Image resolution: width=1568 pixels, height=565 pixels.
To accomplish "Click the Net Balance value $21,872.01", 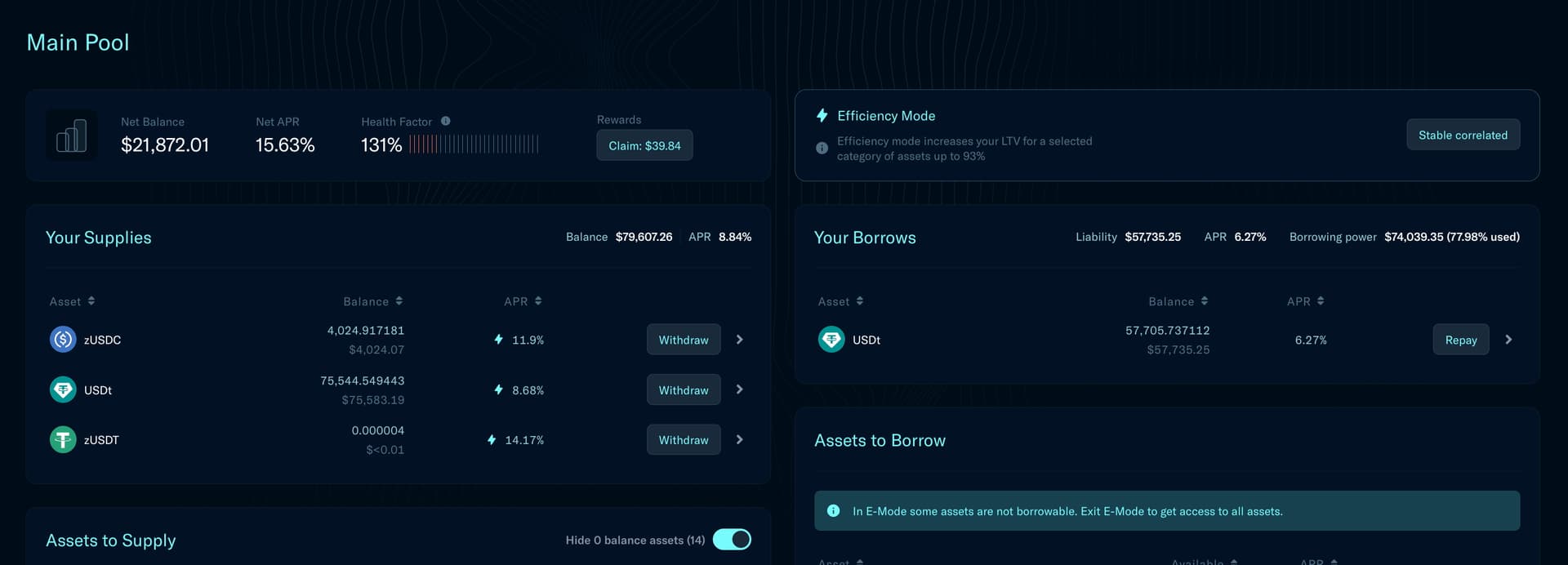I will (165, 145).
